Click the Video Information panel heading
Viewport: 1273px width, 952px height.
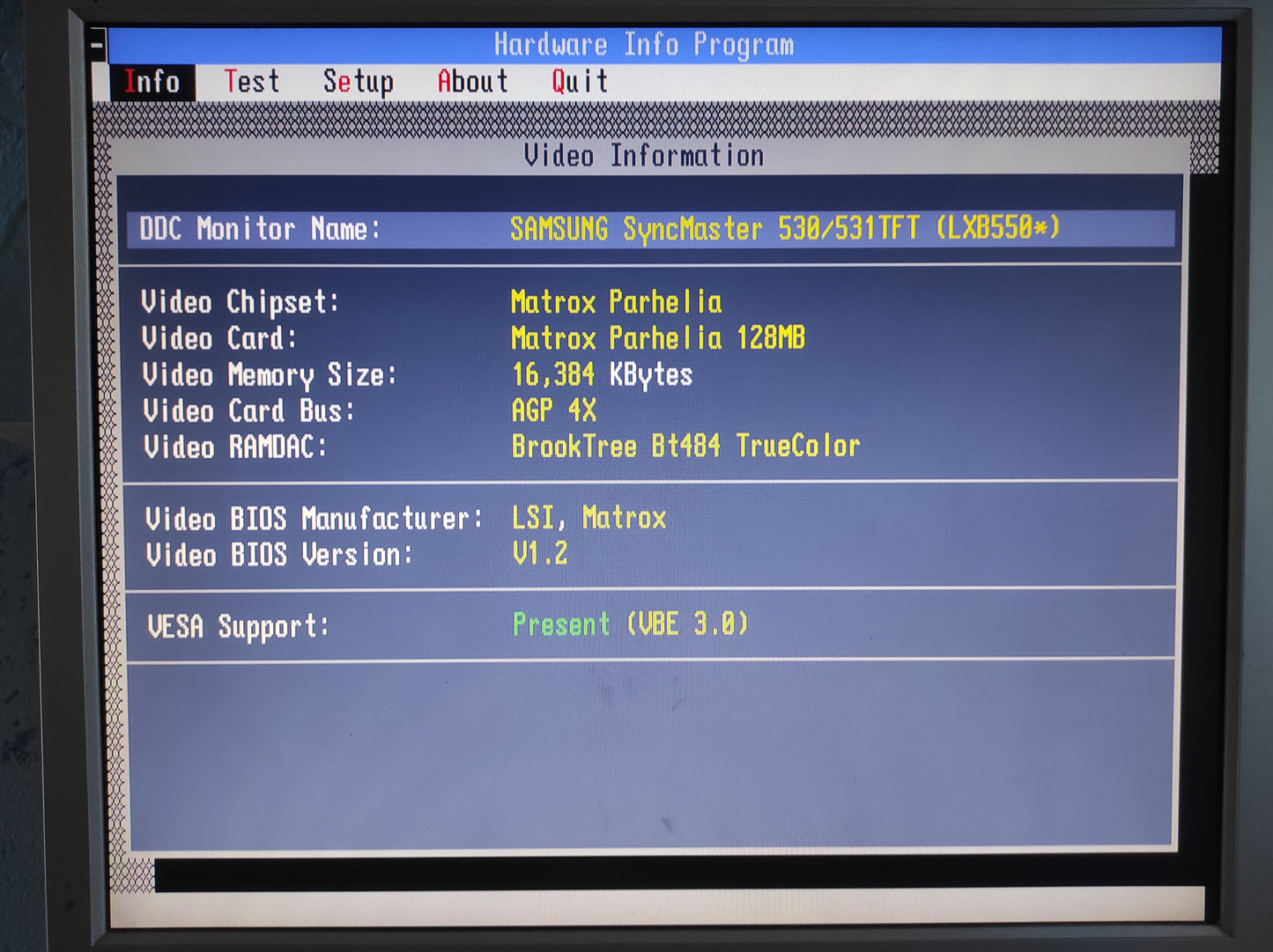point(643,156)
